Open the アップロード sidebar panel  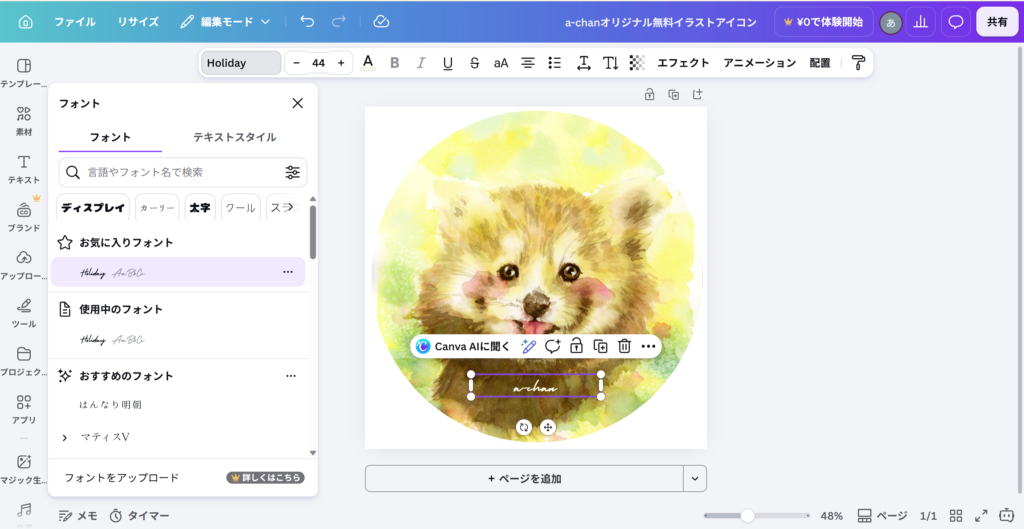(24, 265)
